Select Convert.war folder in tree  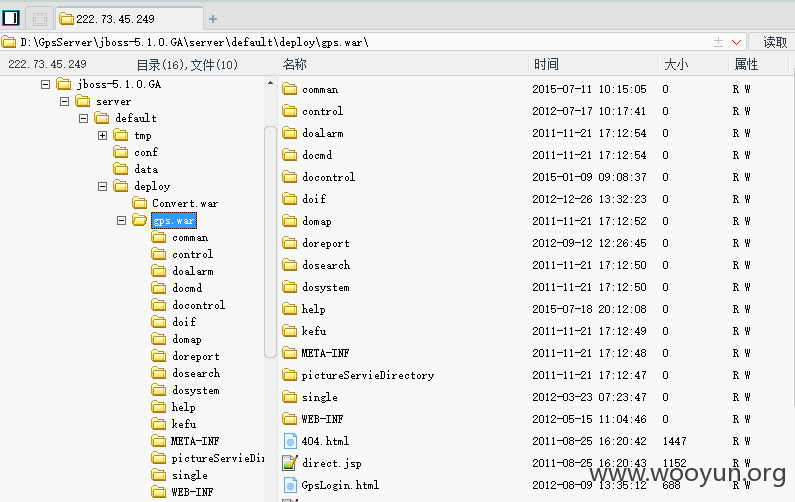click(185, 203)
